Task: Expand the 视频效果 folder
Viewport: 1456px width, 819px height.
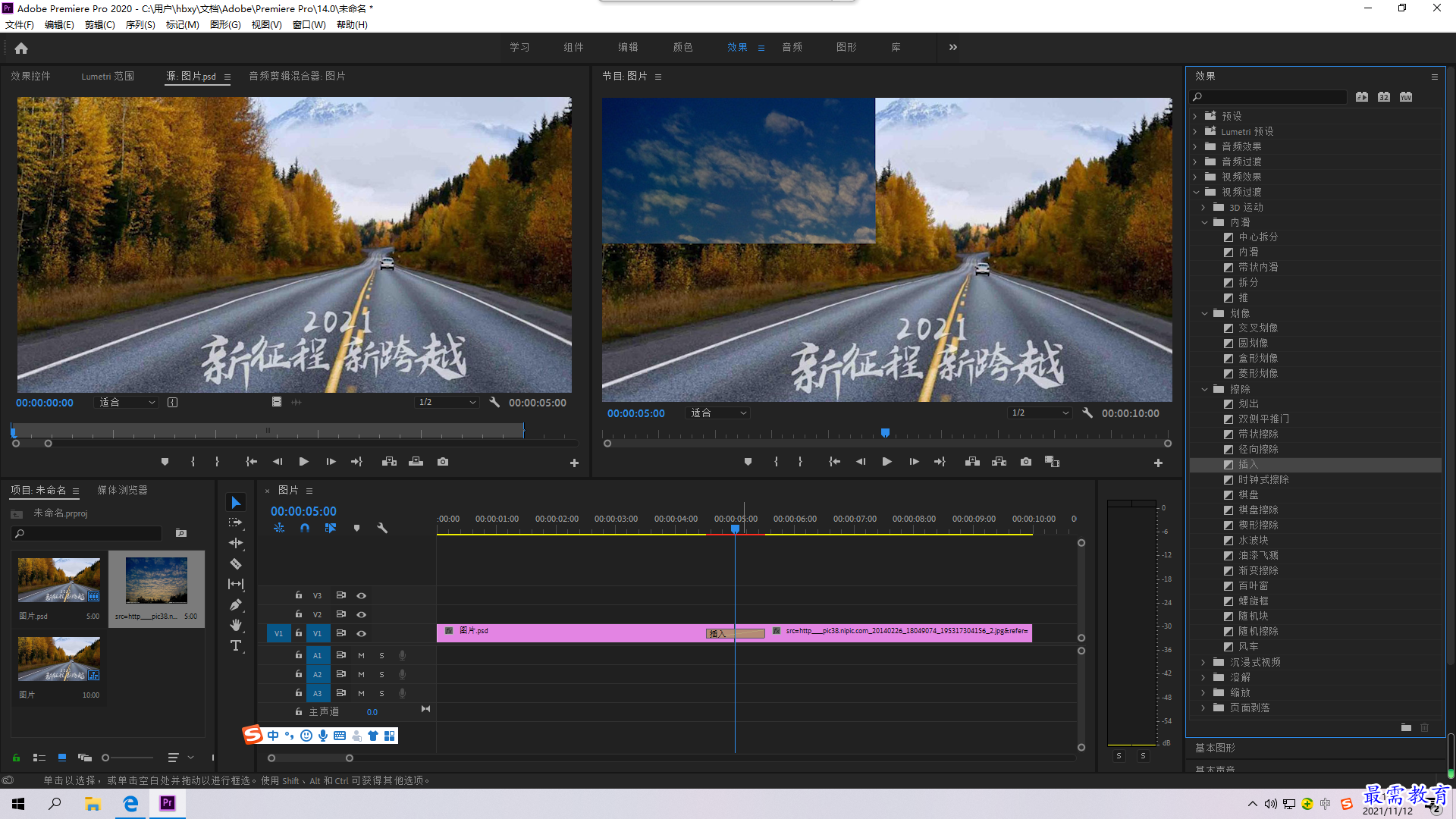Action: 1195,177
